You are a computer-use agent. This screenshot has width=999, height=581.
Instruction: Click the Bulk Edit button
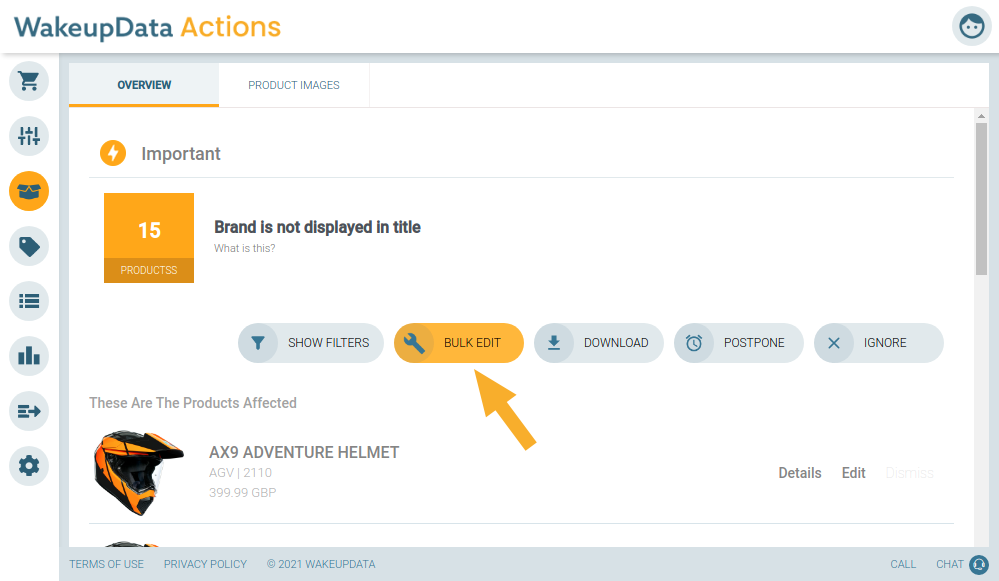[x=459, y=343]
